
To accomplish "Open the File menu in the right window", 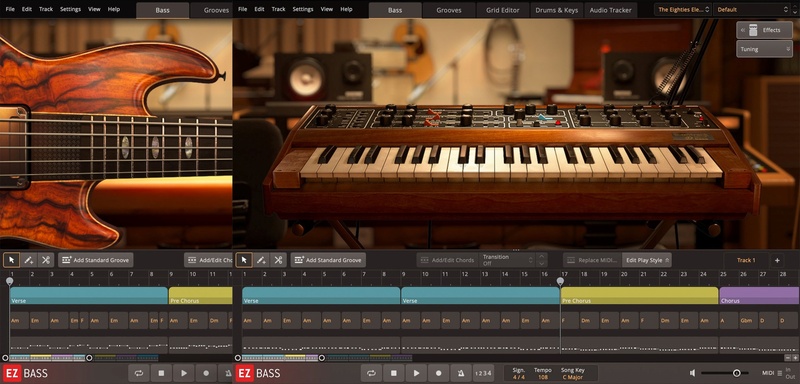I will click(243, 9).
